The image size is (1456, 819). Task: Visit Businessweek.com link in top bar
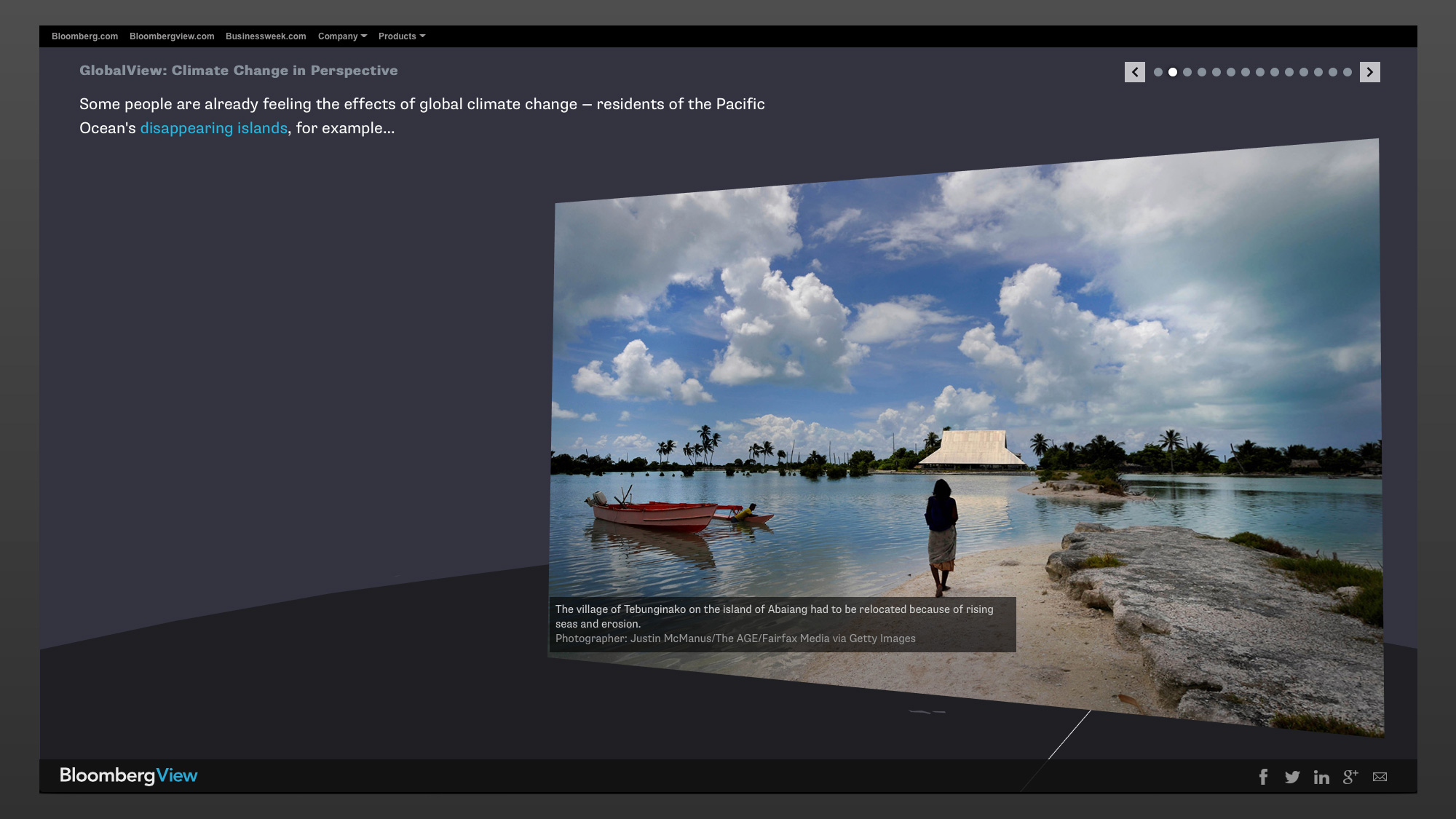[x=266, y=36]
